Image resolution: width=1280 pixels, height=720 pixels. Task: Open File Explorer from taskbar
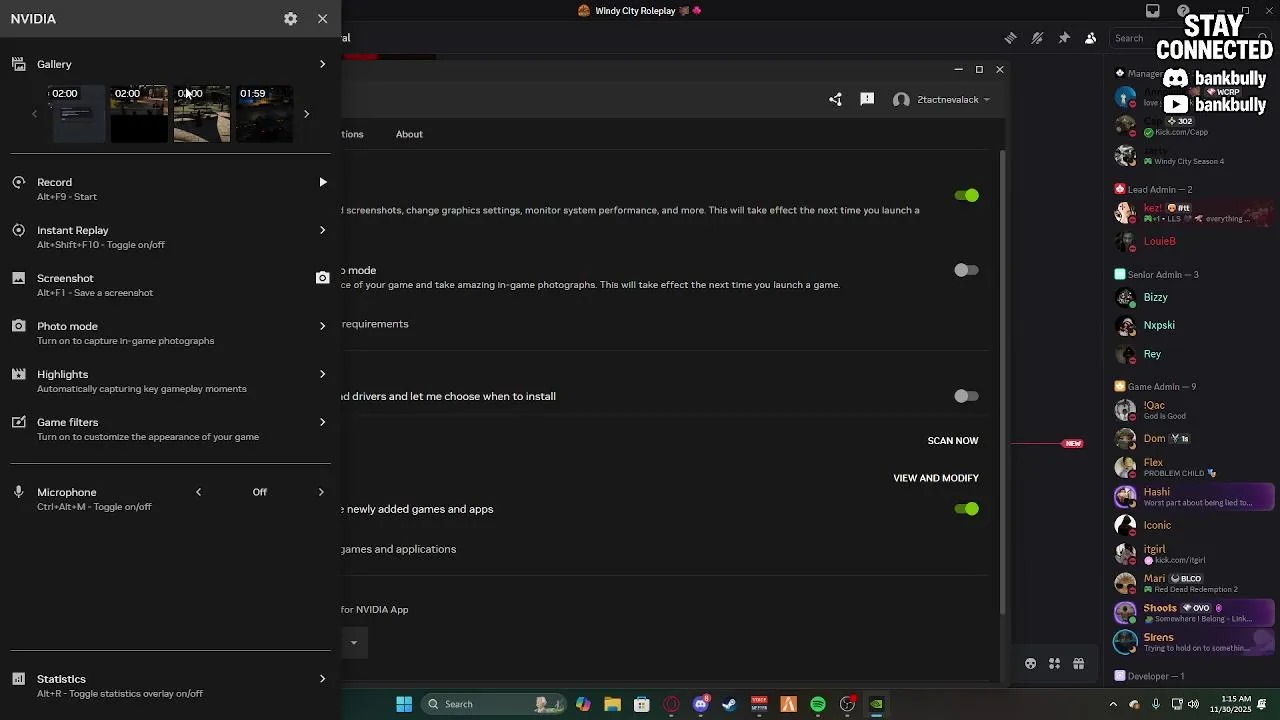tap(612, 704)
